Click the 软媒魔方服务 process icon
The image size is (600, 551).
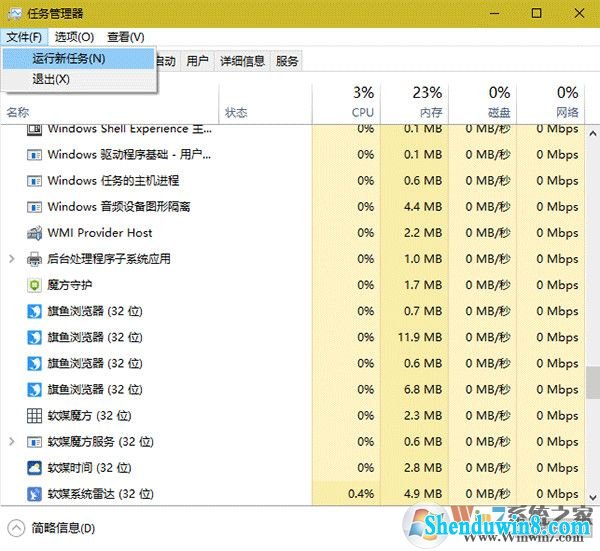click(x=34, y=442)
